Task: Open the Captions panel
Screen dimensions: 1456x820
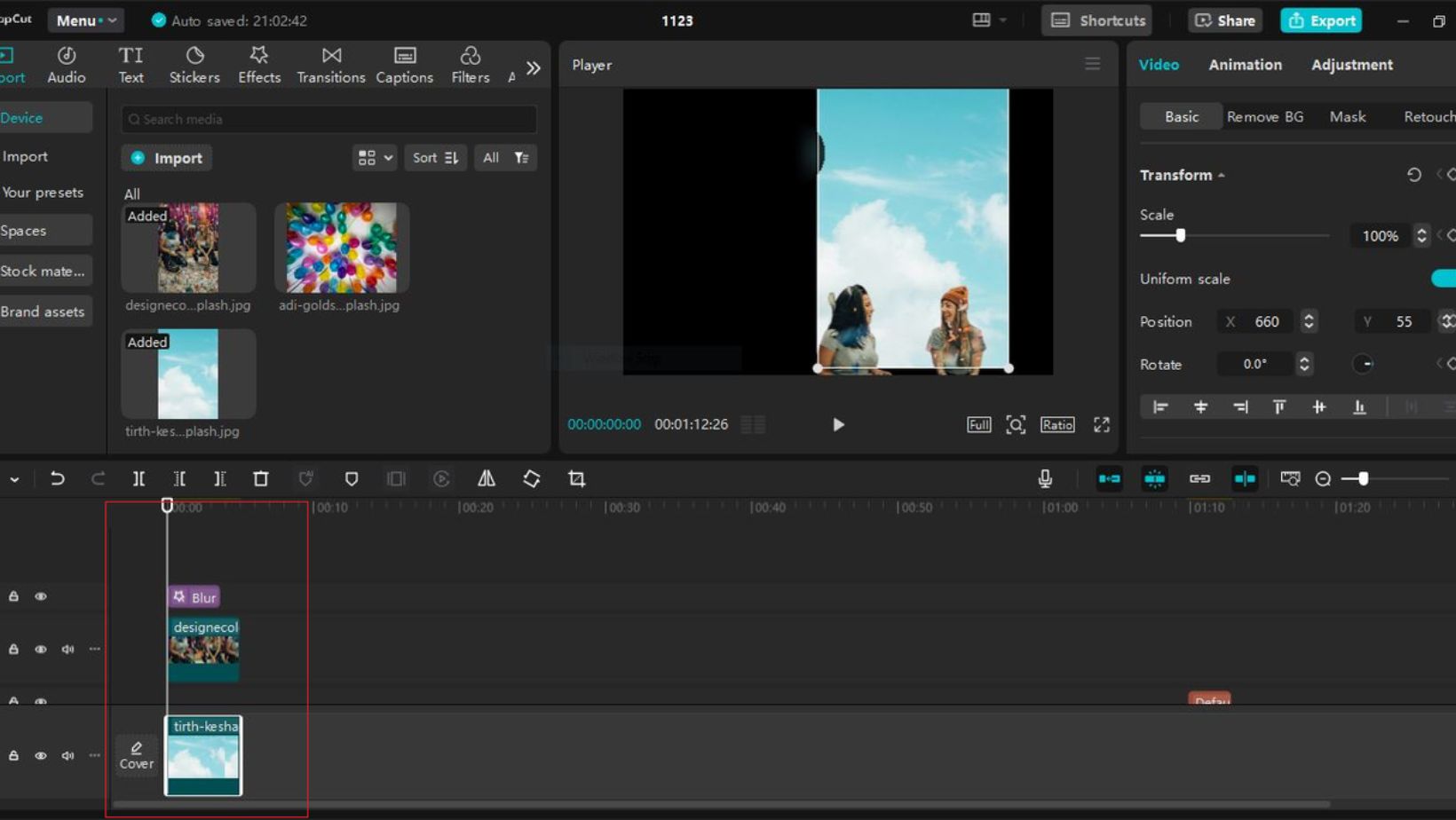Action: (x=405, y=65)
